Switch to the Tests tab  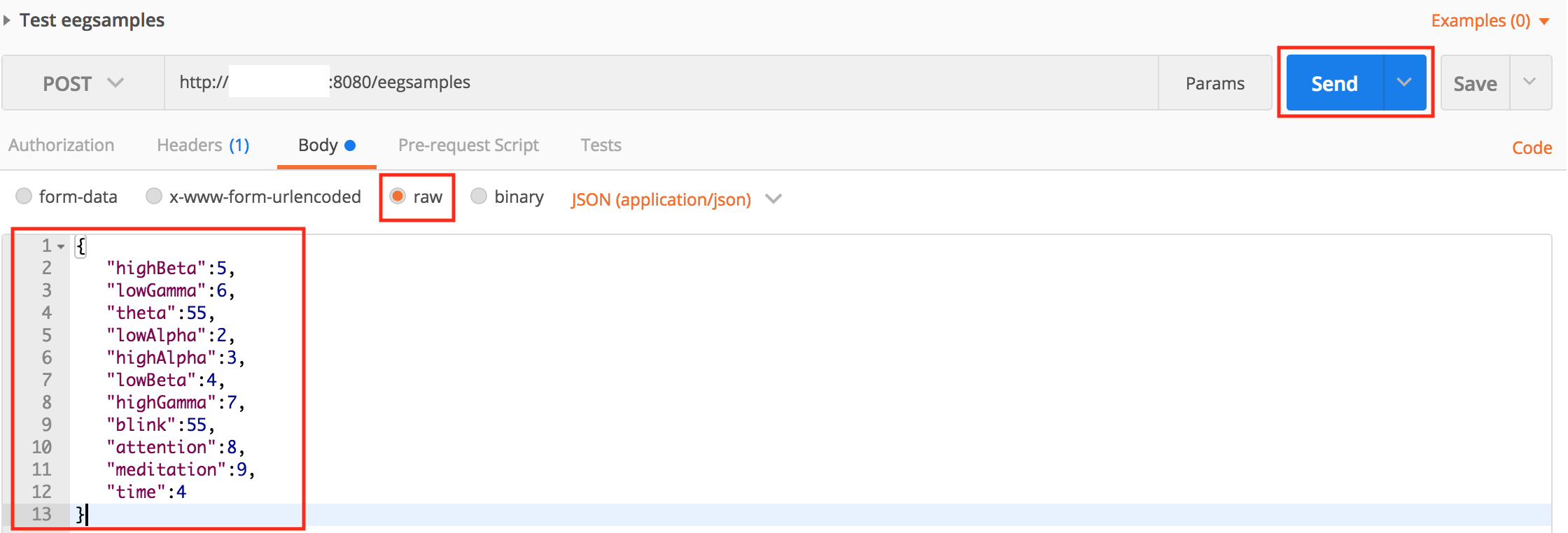601,145
